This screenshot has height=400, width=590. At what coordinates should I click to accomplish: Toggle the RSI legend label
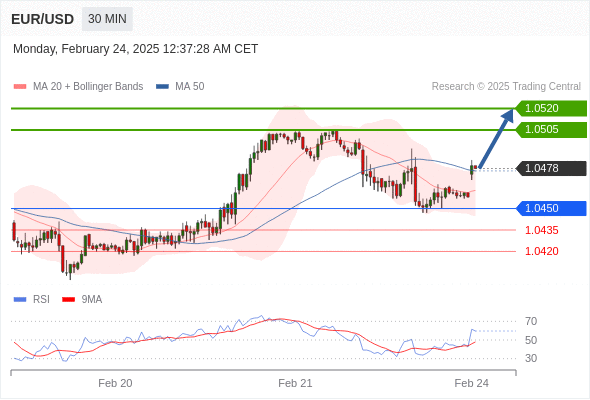tap(41, 300)
